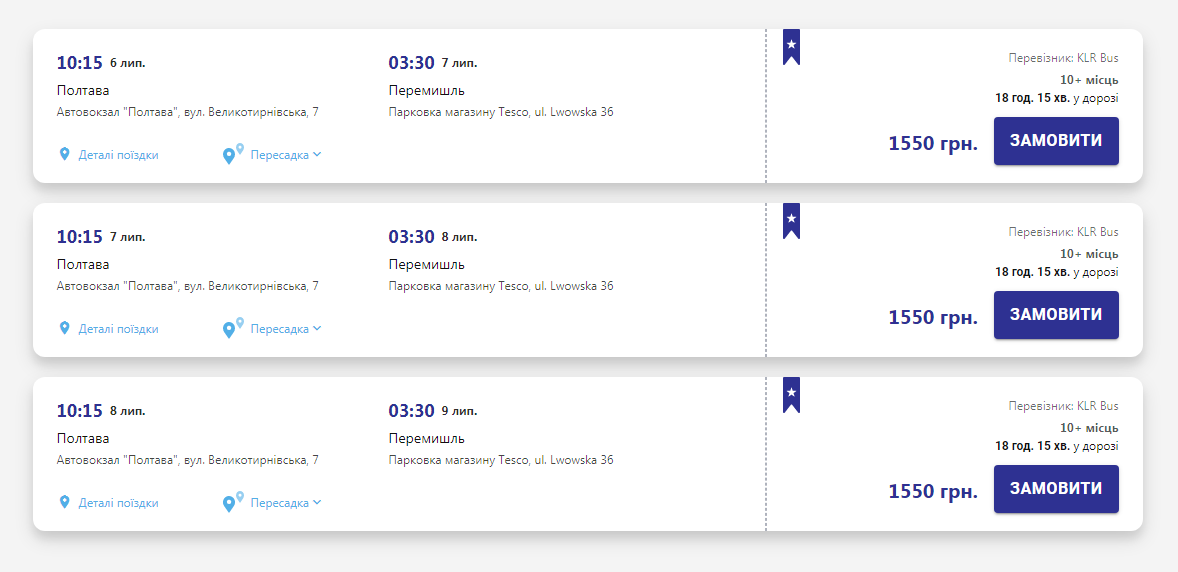Image resolution: width=1178 pixels, height=572 pixels.
Task: Expand Пересадка dropdown for 8 лип. departure
Action: pyautogui.click(x=285, y=503)
